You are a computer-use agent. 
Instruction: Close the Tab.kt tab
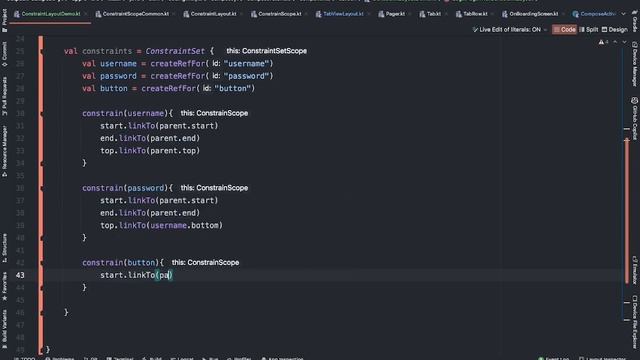click(446, 14)
